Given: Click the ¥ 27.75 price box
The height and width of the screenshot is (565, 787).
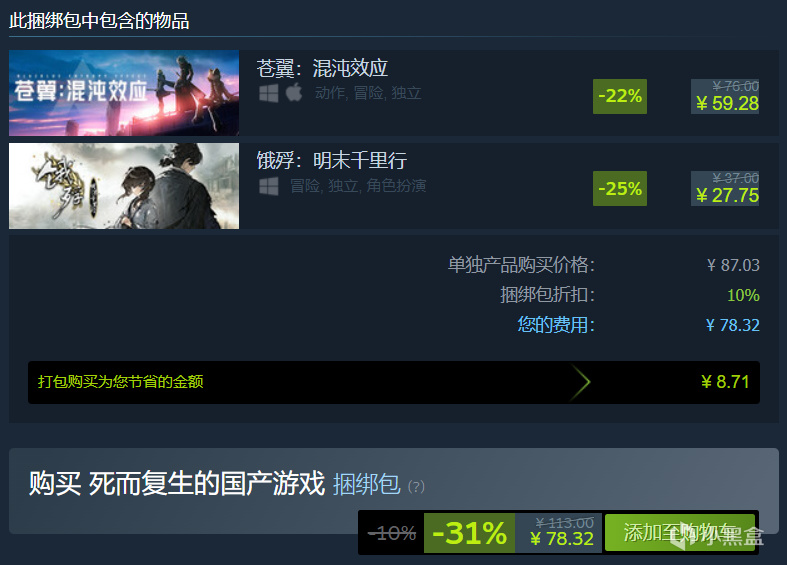Looking at the screenshot, I should point(725,189).
